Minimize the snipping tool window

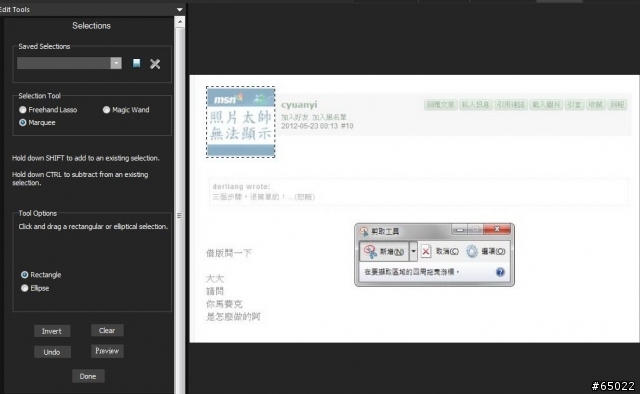(460, 230)
